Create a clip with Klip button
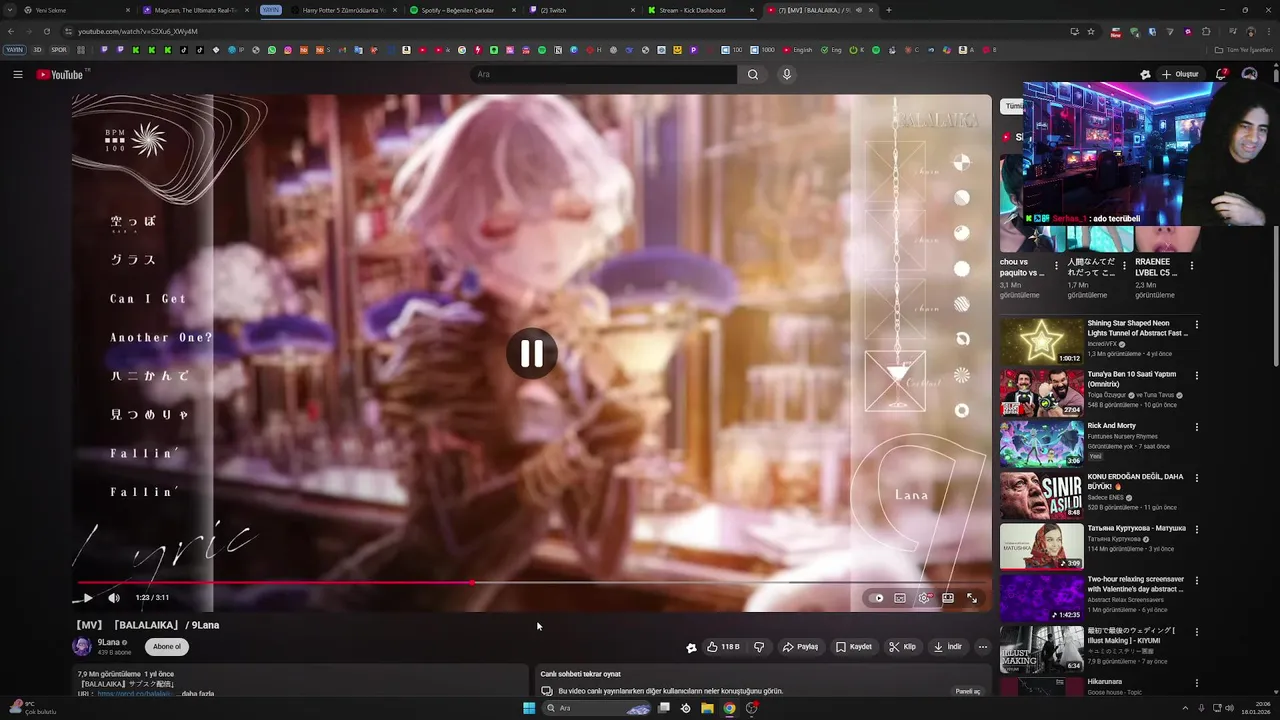Viewport: 1280px width, 720px height. (902, 647)
